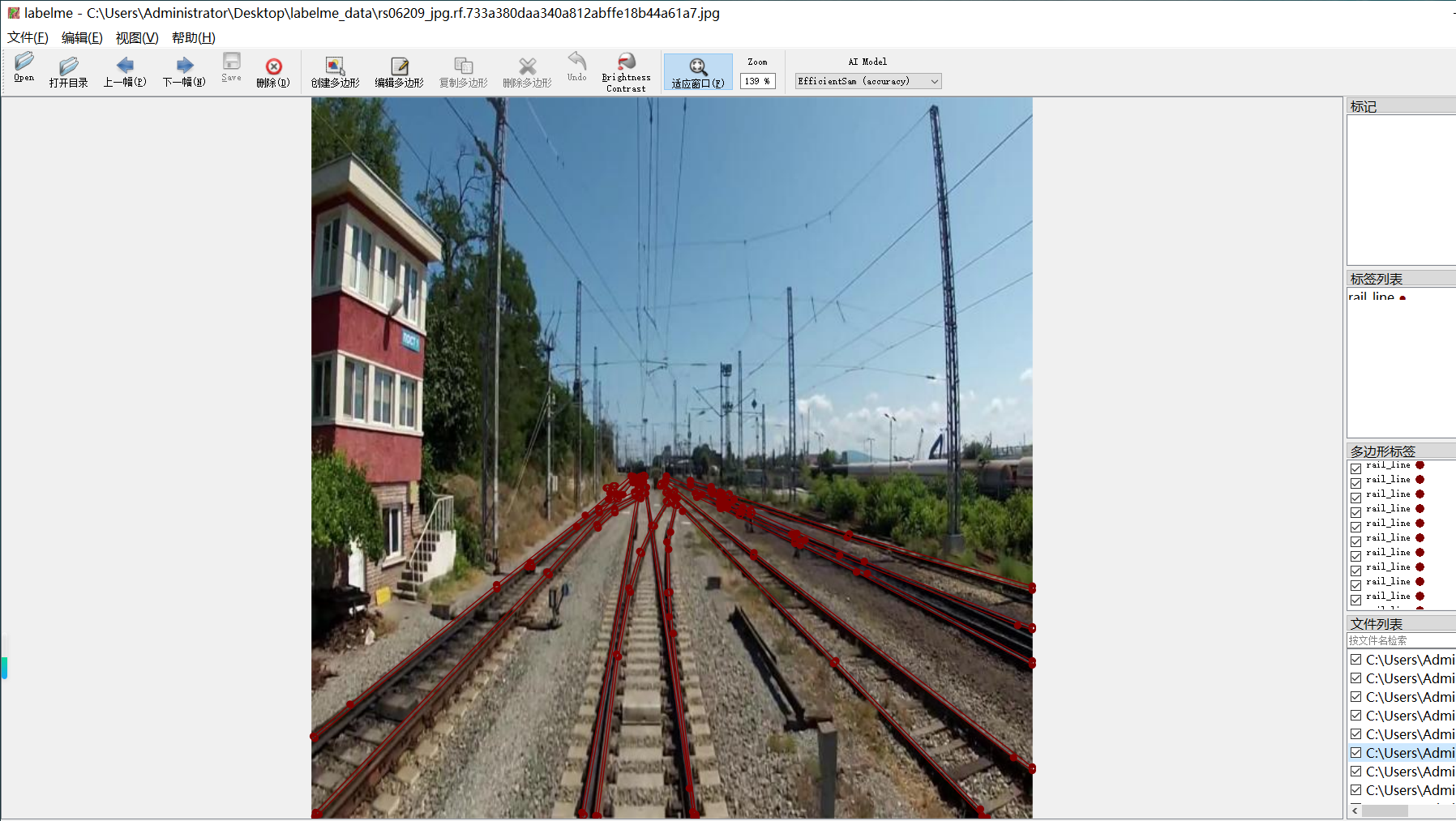Go to next image 下一幅
The image size is (1456, 821).
[184, 71]
